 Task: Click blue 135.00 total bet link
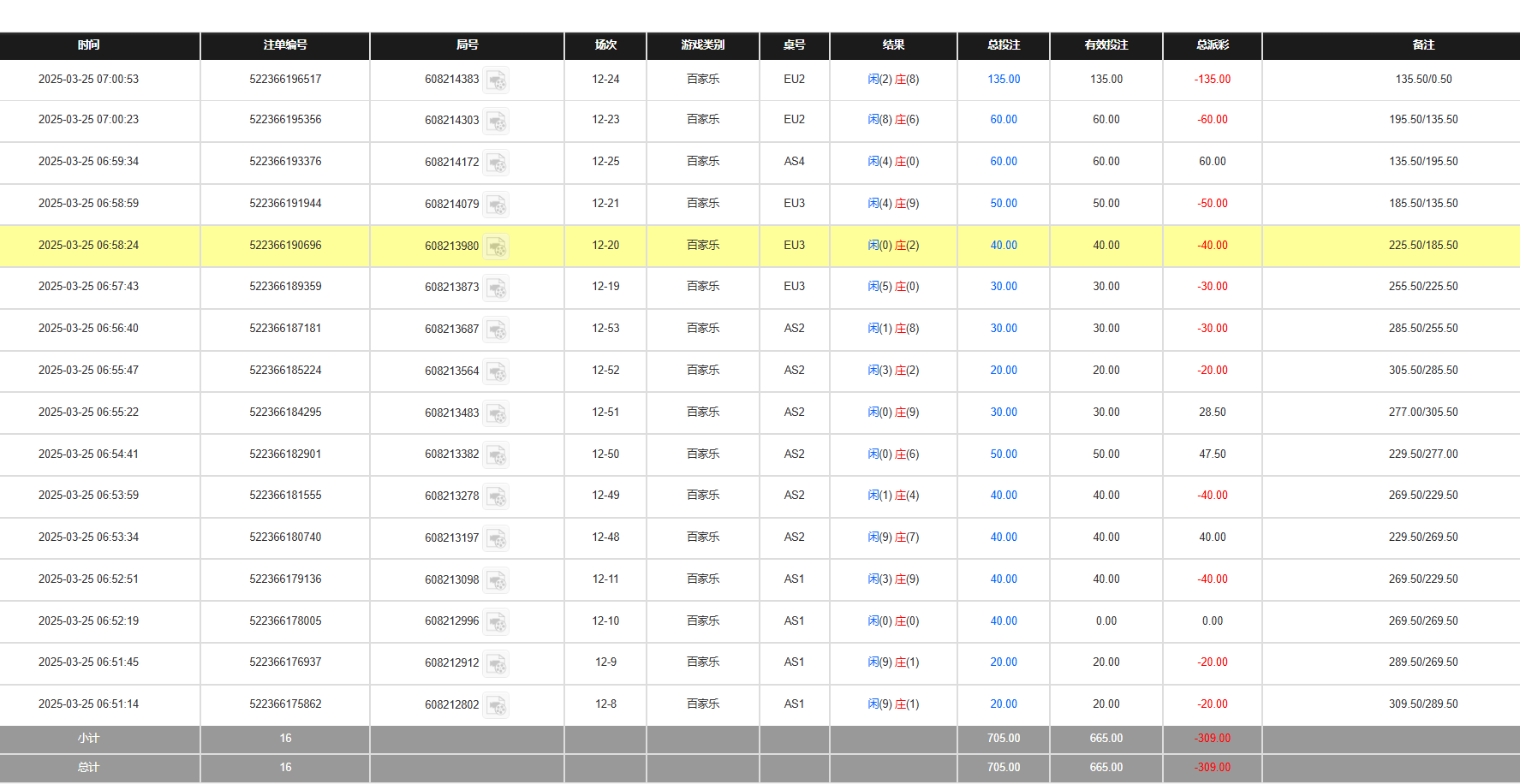pos(1004,80)
